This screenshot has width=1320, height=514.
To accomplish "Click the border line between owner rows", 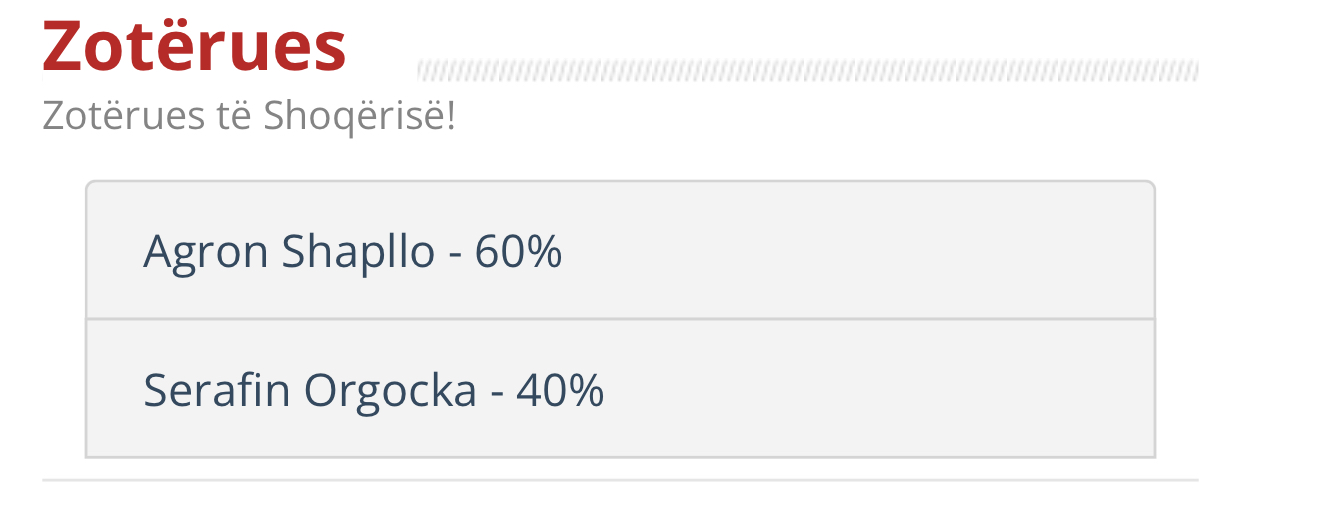I will point(620,319).
